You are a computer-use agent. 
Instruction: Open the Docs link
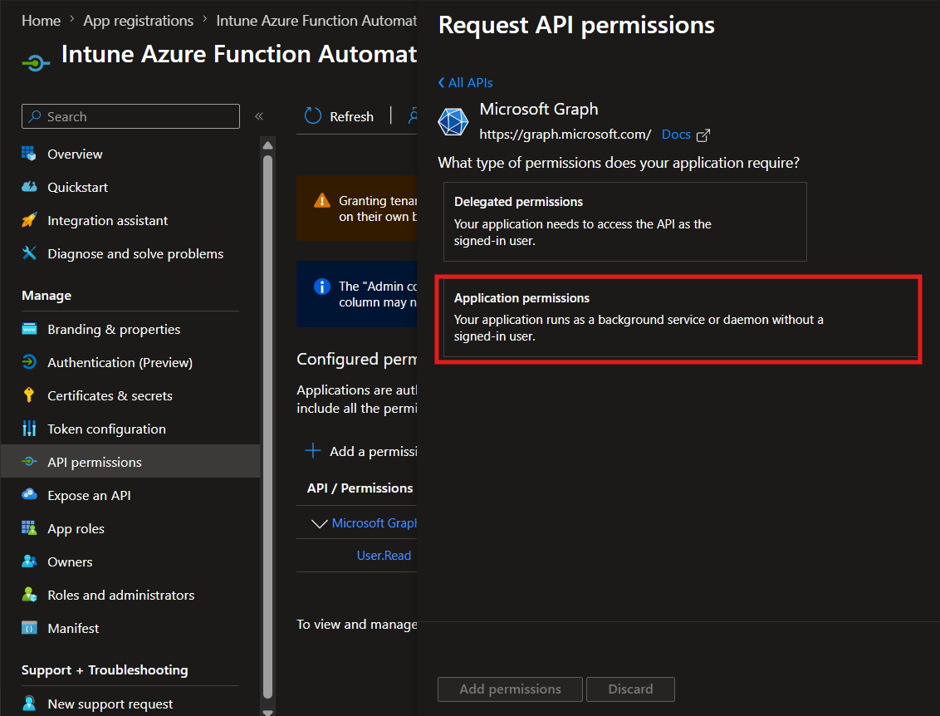pyautogui.click(x=676, y=134)
